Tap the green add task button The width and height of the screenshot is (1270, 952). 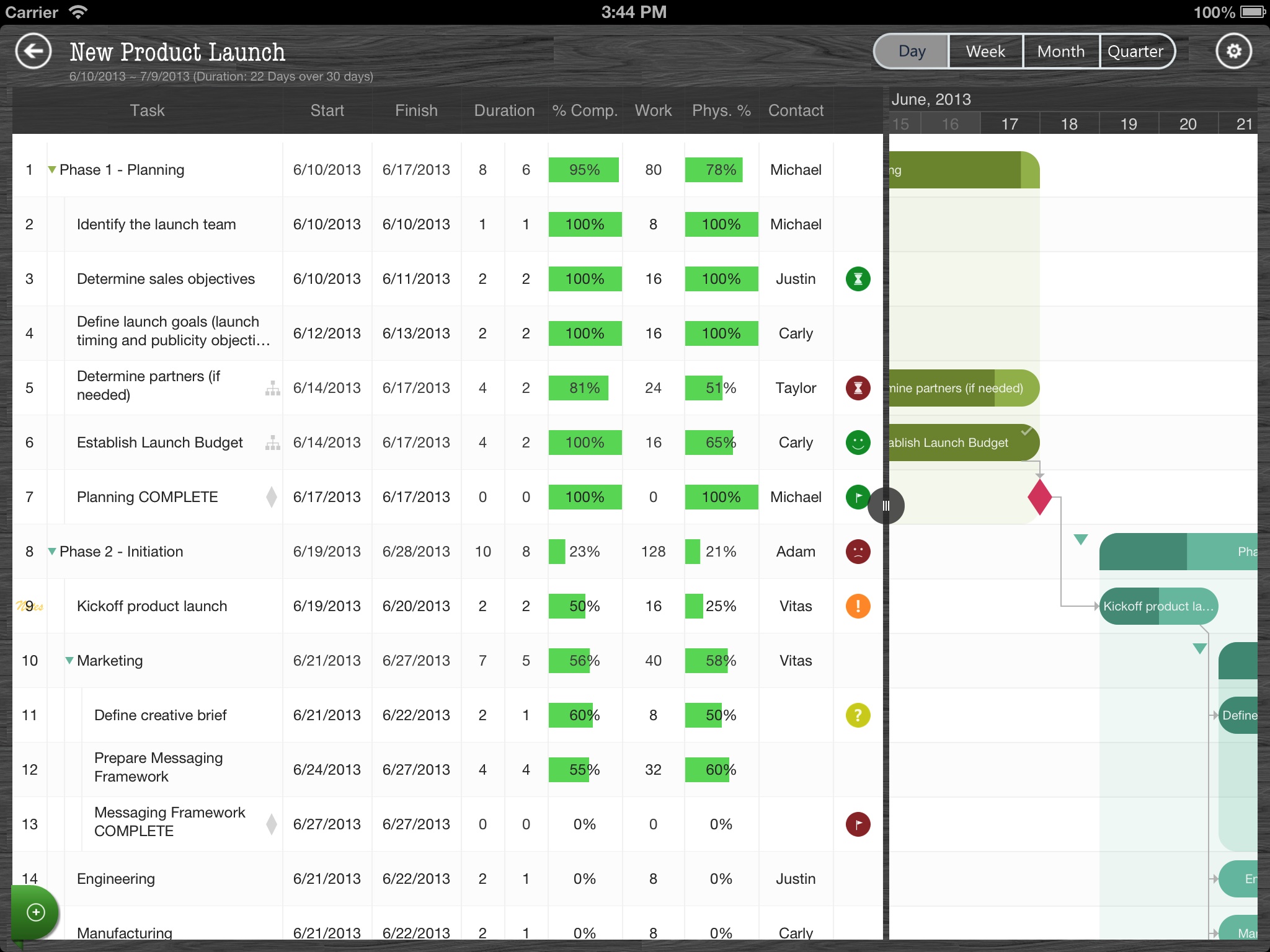[36, 912]
